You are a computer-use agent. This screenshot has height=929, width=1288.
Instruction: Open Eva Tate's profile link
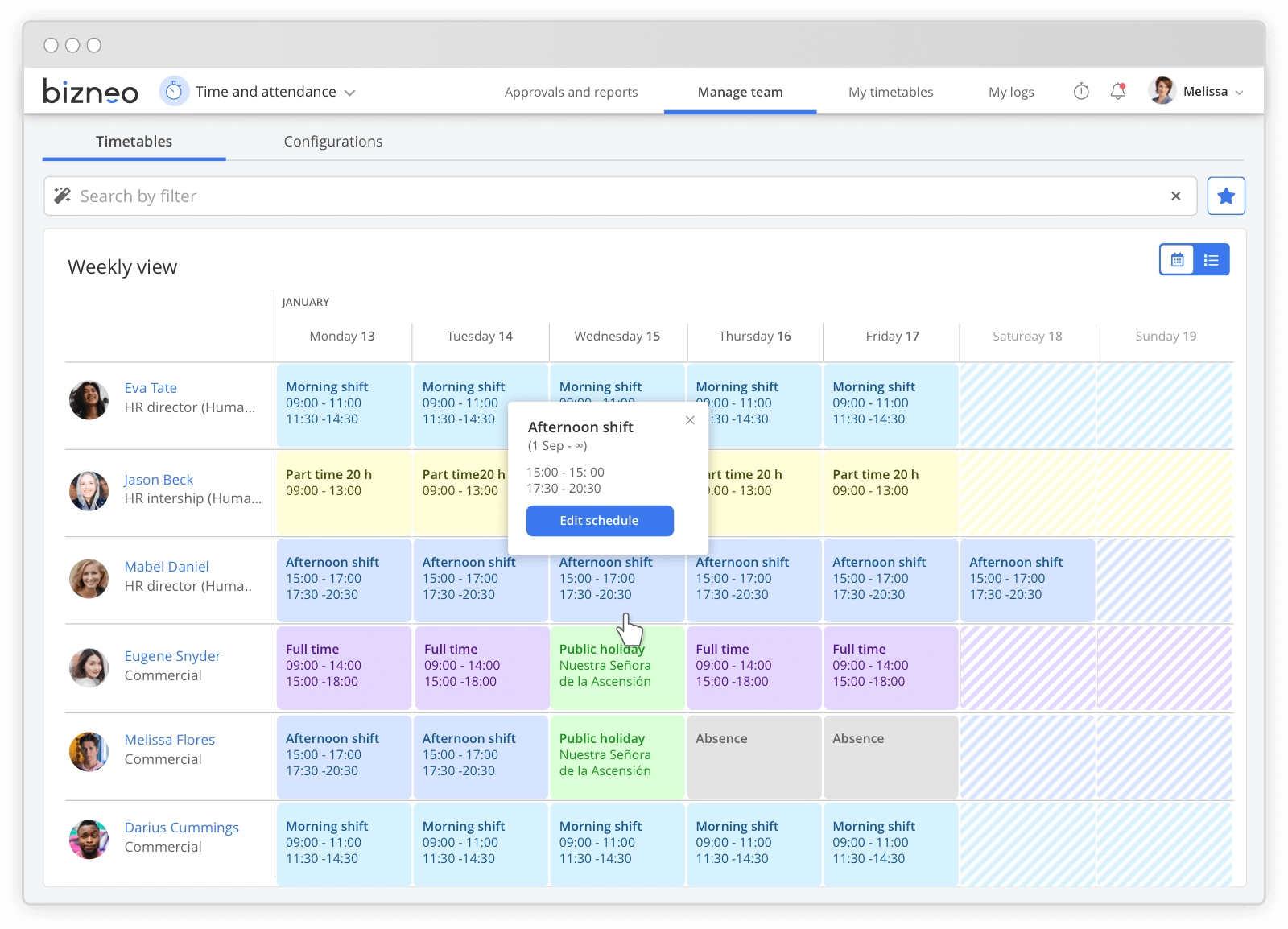(x=151, y=388)
